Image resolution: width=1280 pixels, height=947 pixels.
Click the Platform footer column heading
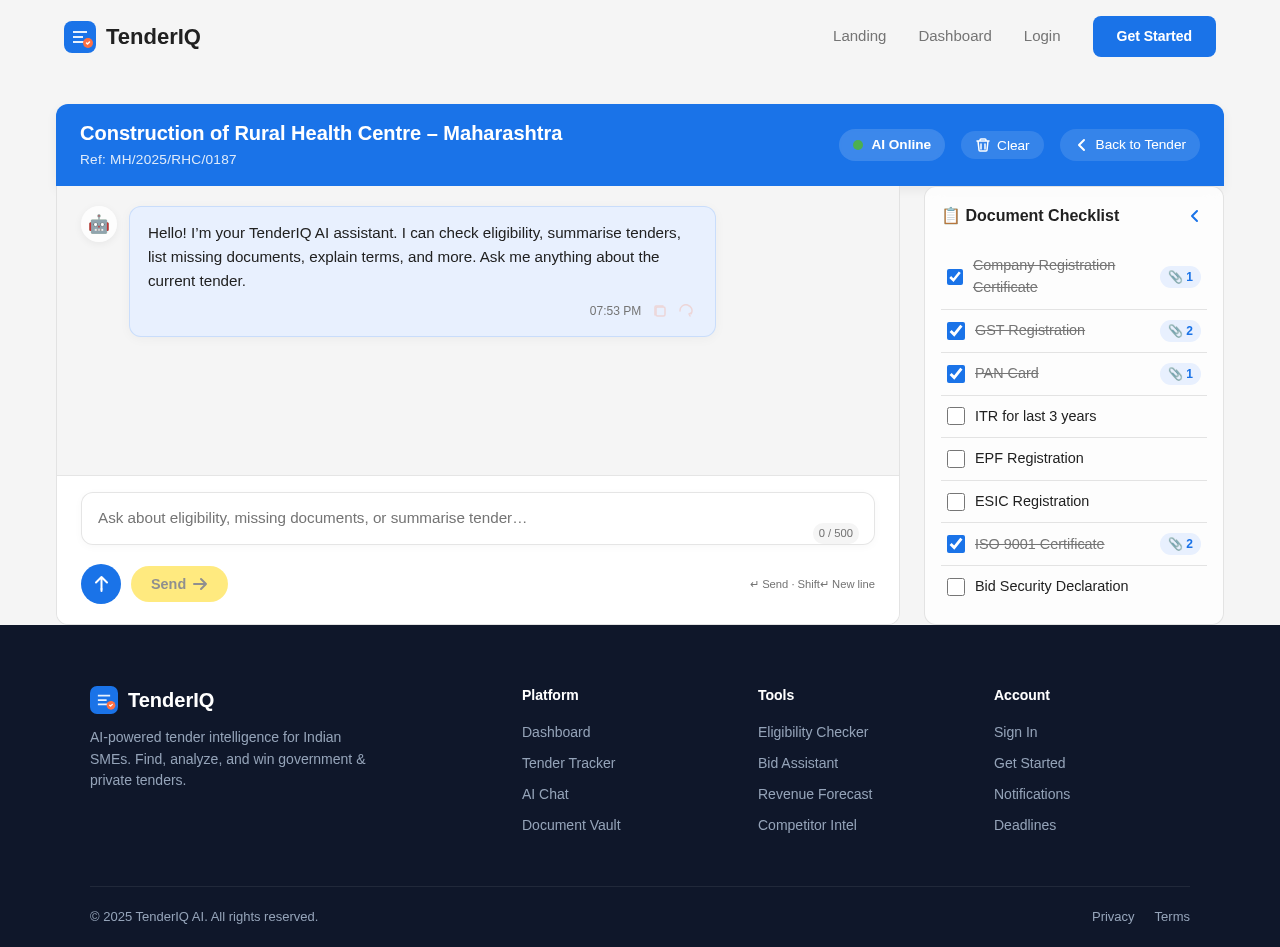click(x=550, y=695)
